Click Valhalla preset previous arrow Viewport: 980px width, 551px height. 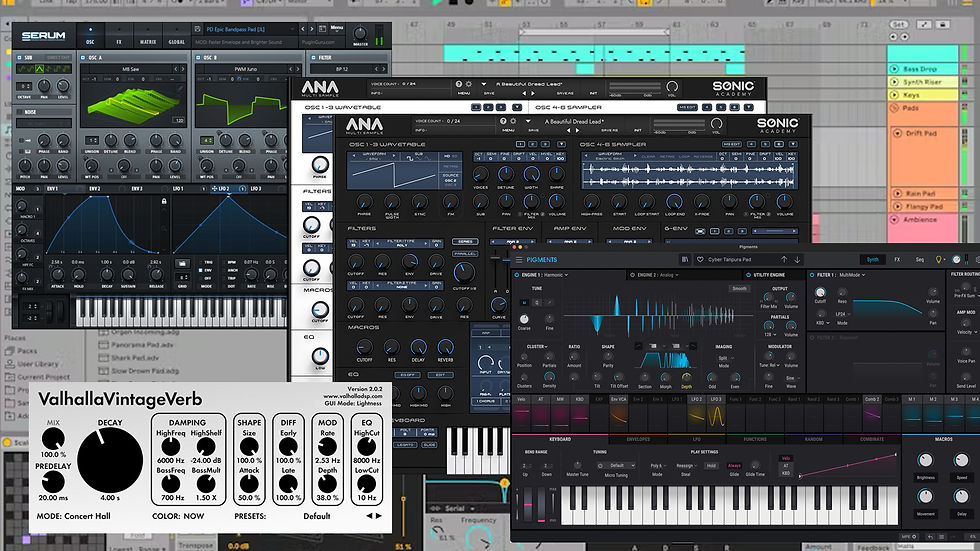tap(369, 516)
